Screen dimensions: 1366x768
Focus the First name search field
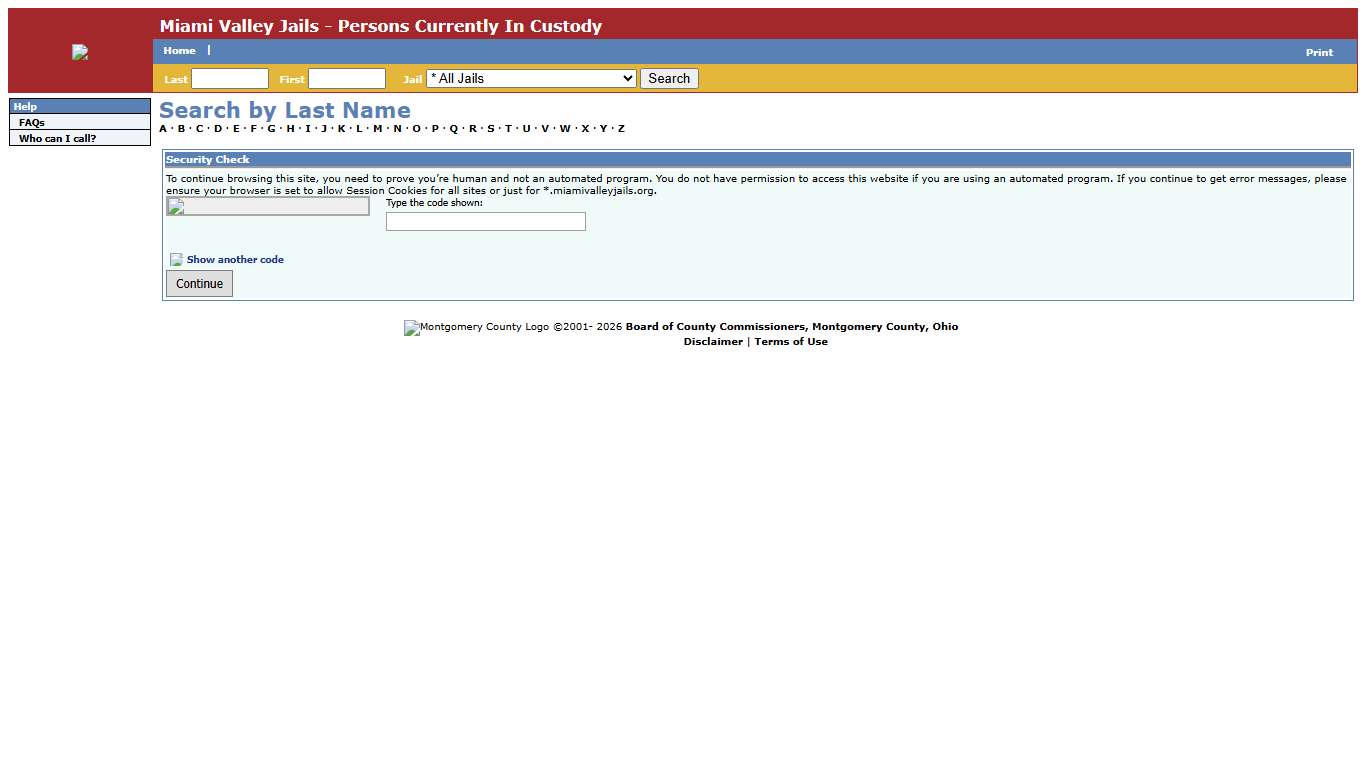(347, 79)
